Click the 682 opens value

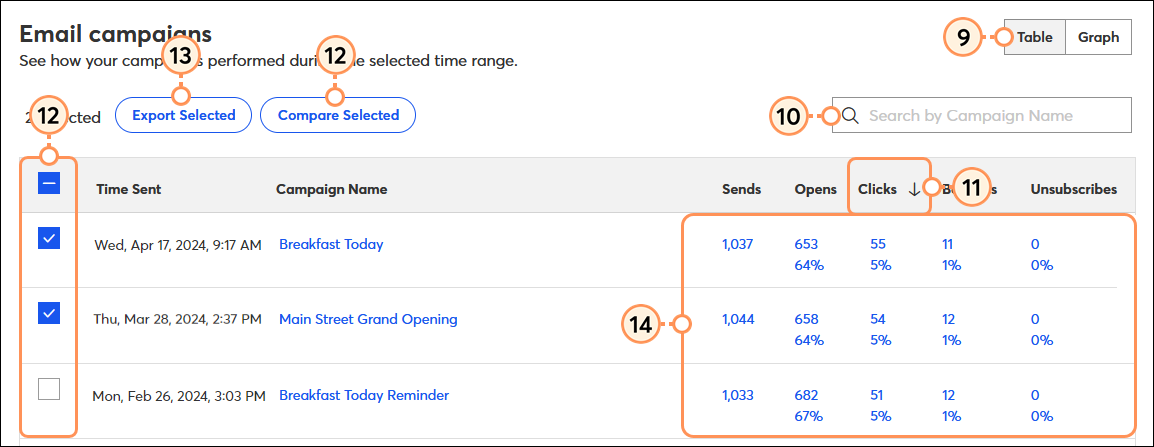(x=807, y=395)
